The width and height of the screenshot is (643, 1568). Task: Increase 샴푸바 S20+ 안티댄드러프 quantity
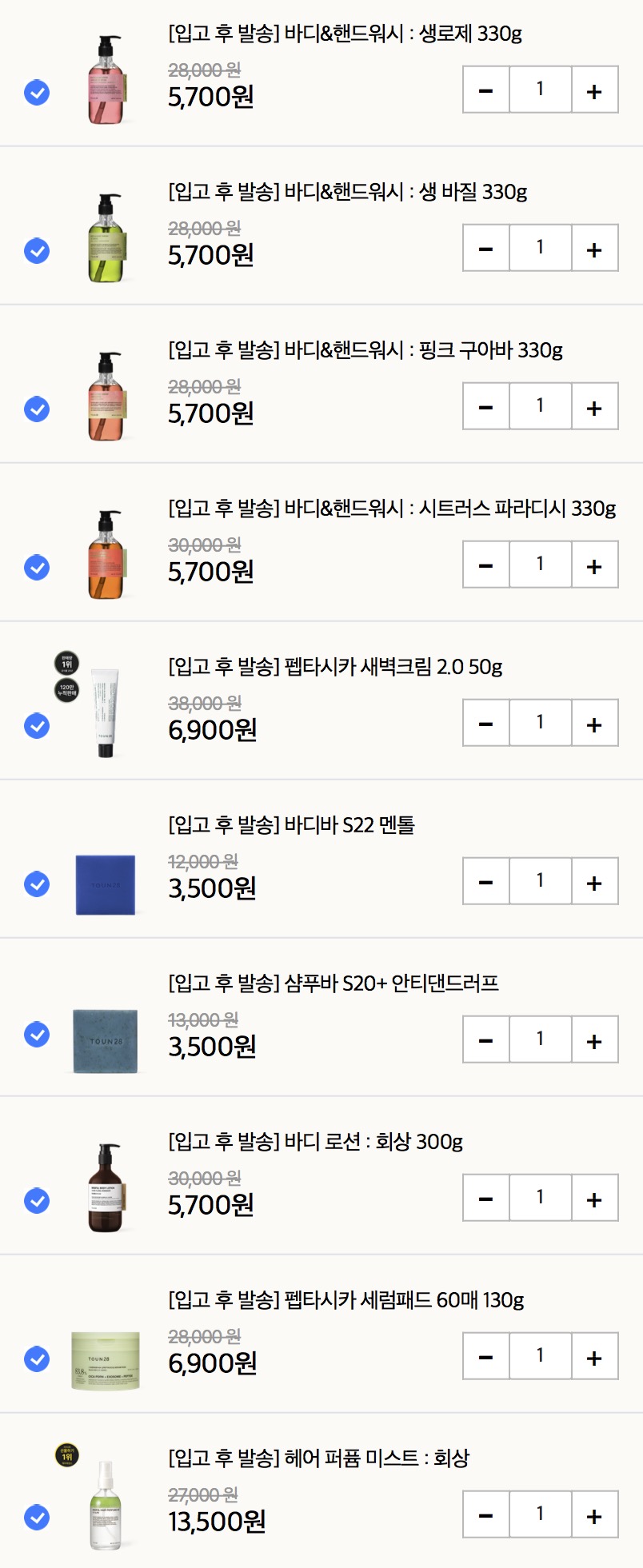click(x=594, y=1040)
